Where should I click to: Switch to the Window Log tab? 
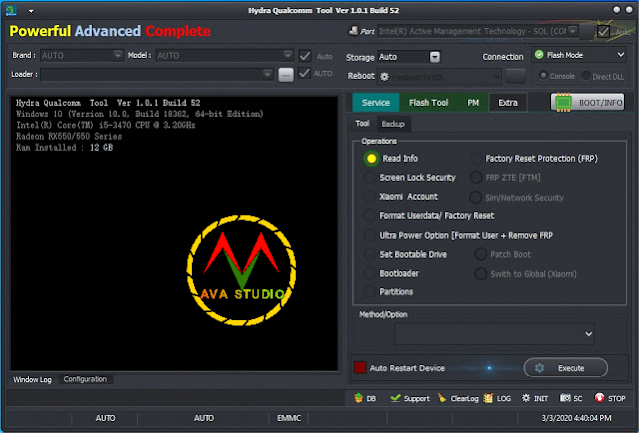point(32,379)
